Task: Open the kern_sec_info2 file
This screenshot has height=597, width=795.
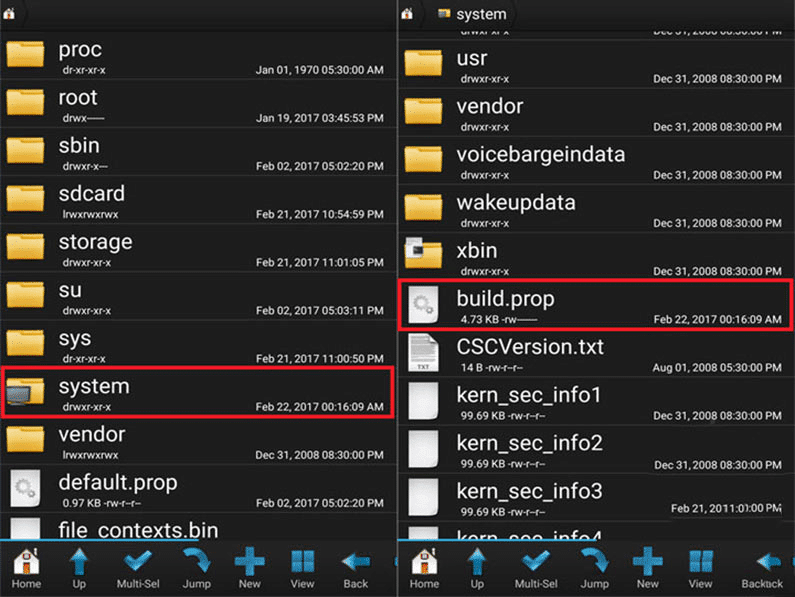Action: click(596, 450)
